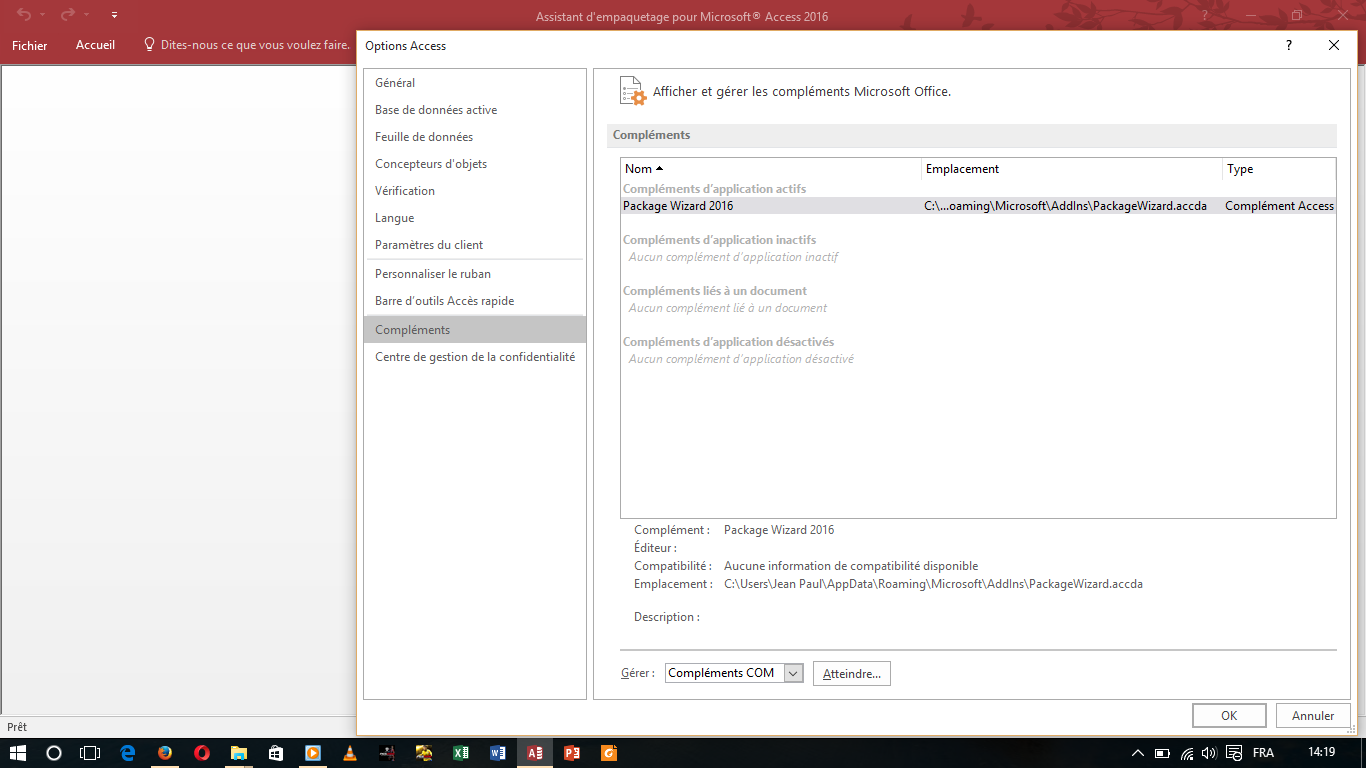Viewport: 1366px width, 768px height.
Task: Open File Explorer from taskbar
Action: pos(239,753)
